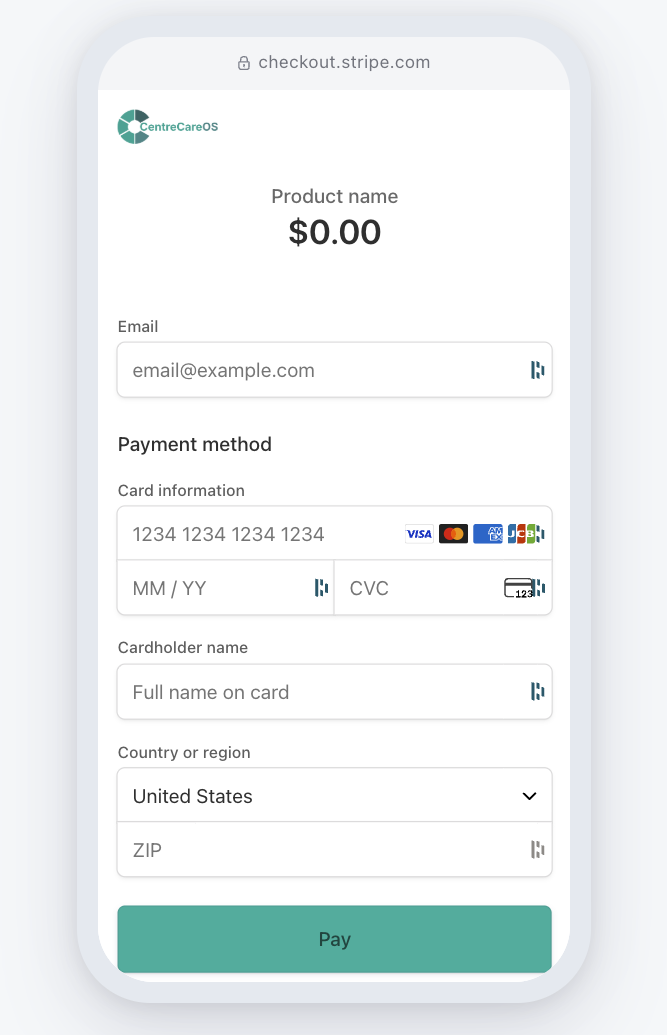Click the autofill icon beside MM / YY
The width and height of the screenshot is (667, 1035).
(321, 588)
